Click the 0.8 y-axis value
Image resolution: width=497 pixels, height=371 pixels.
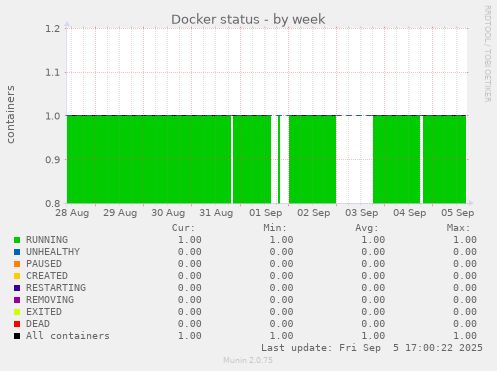tap(53, 203)
